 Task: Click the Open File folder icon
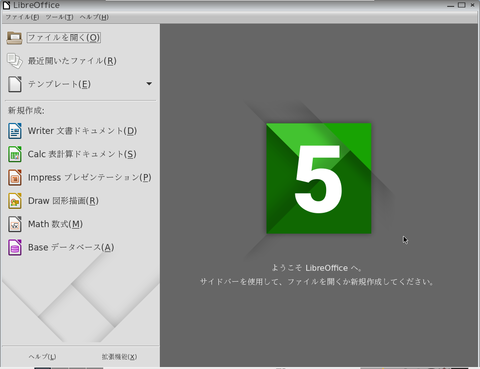coord(14,38)
